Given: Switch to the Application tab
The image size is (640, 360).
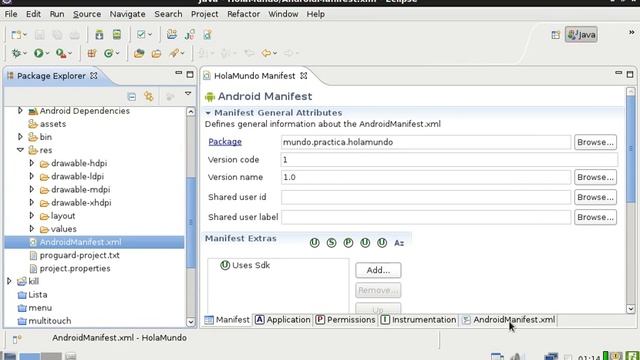Looking at the screenshot, I should pyautogui.click(x=283, y=320).
